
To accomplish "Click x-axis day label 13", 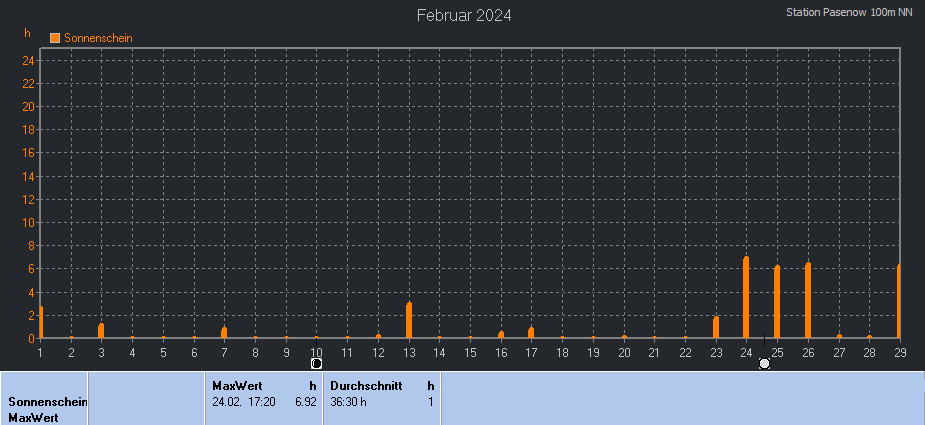I will pyautogui.click(x=409, y=352).
